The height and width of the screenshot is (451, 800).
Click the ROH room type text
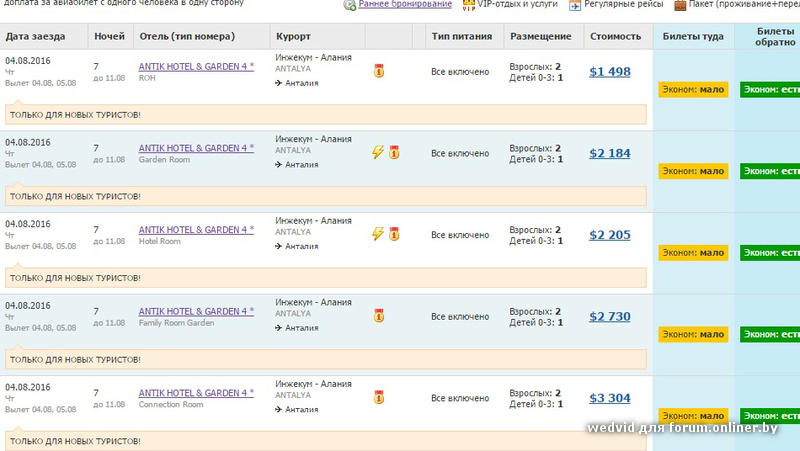point(147,78)
